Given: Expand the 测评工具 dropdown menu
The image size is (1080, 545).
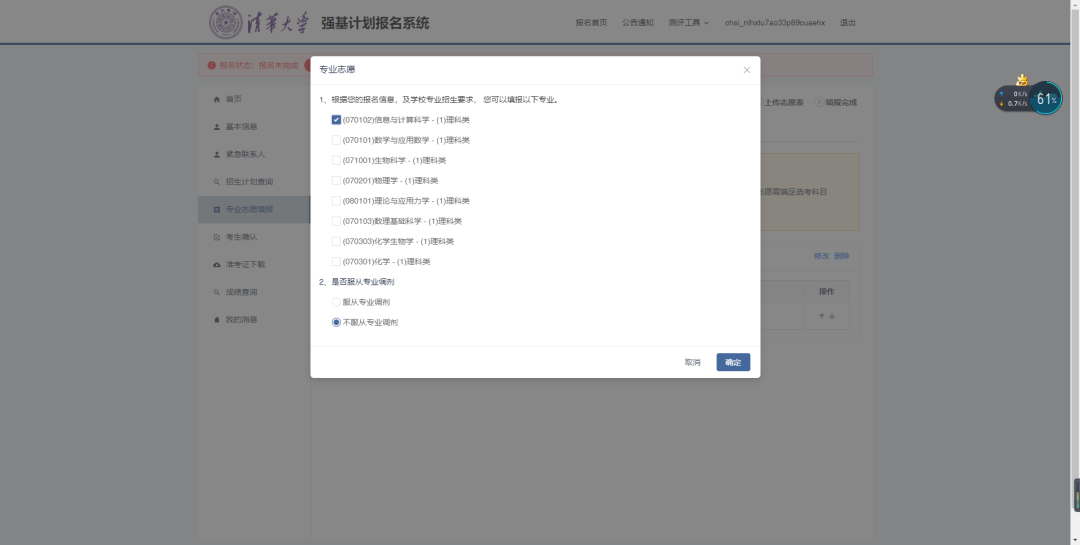Looking at the screenshot, I should pyautogui.click(x=688, y=23).
